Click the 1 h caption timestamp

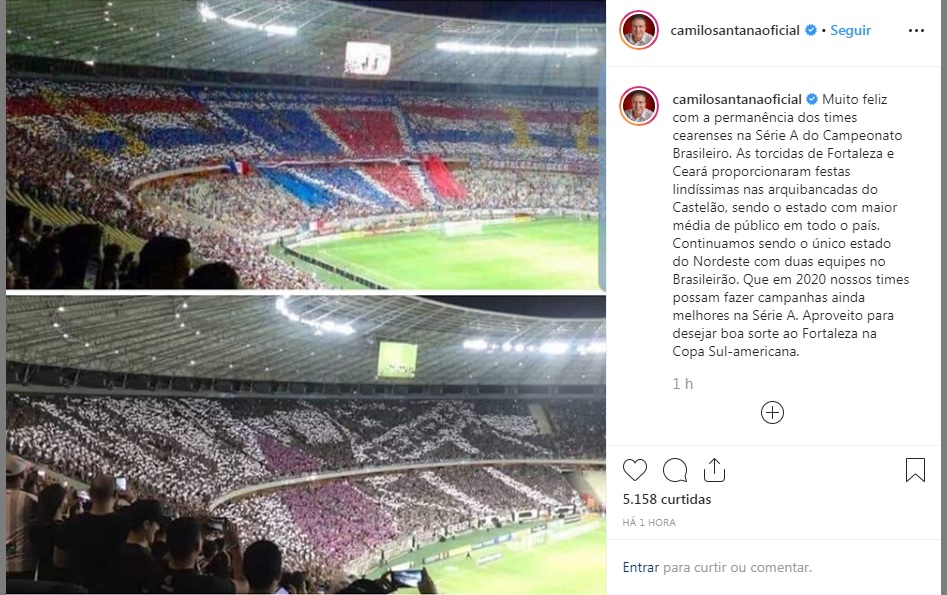pyautogui.click(x=682, y=384)
